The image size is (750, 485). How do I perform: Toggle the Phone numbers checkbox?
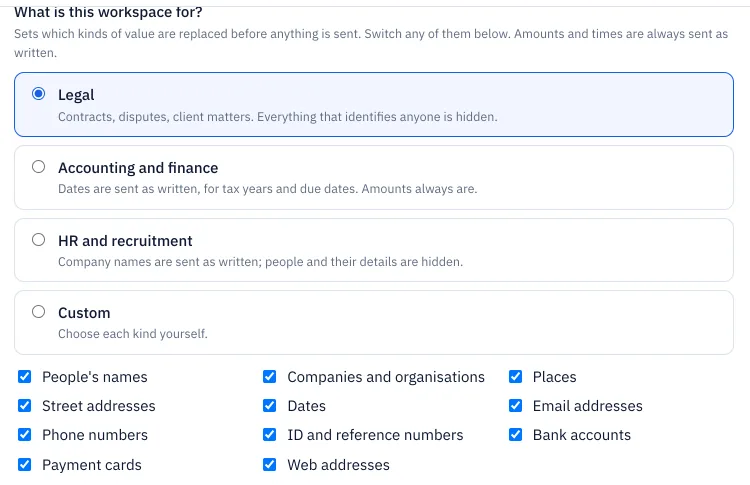(x=24, y=434)
